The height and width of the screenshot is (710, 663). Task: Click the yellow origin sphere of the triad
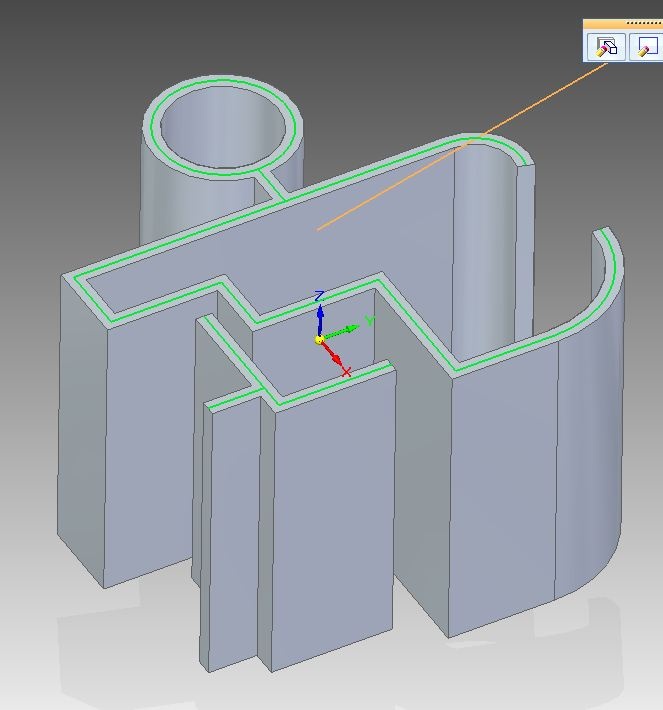pos(319,340)
